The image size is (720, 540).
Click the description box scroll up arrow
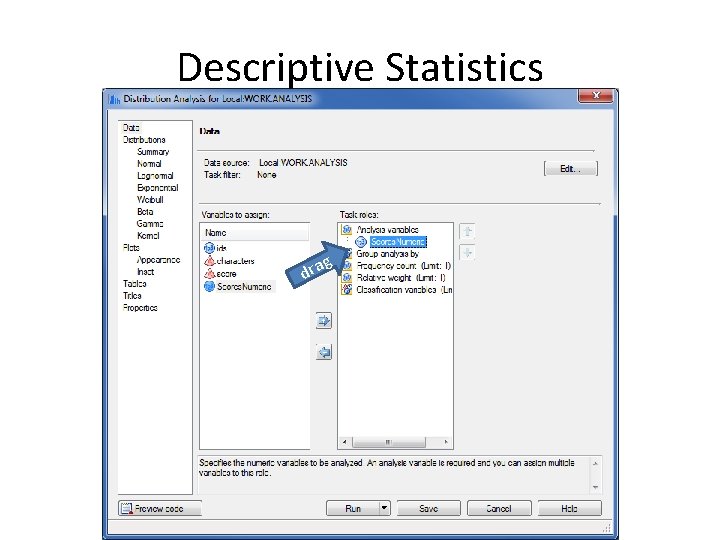pos(596,463)
